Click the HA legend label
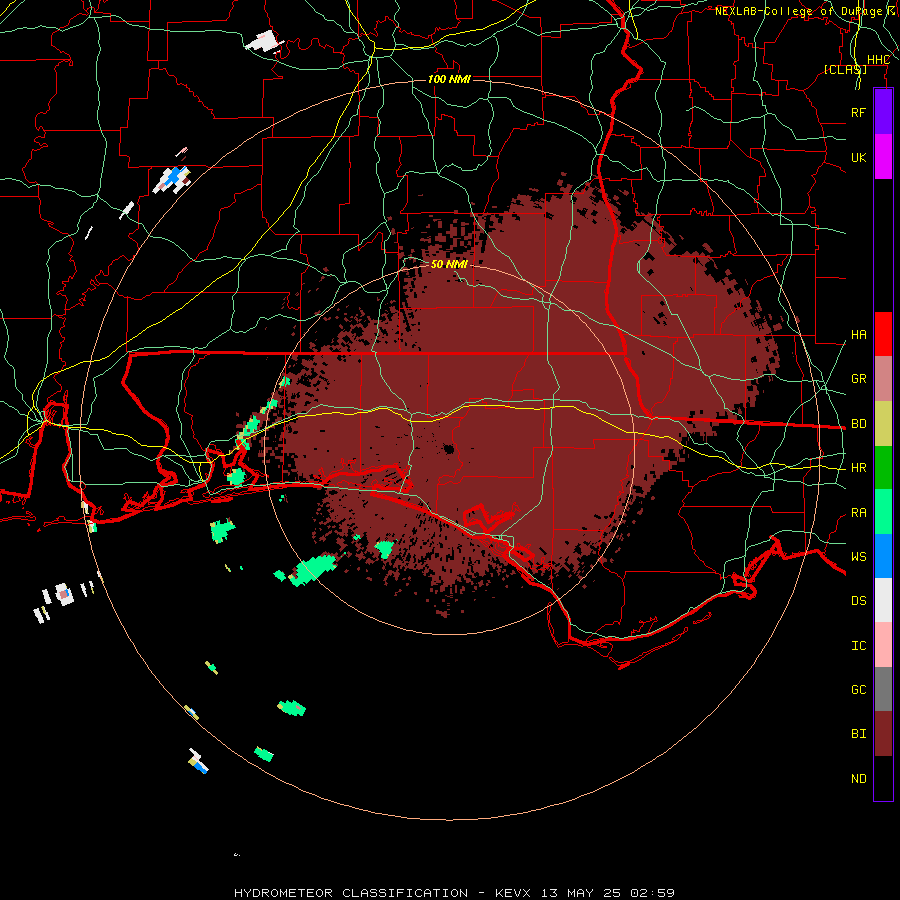 pyautogui.click(x=858, y=335)
